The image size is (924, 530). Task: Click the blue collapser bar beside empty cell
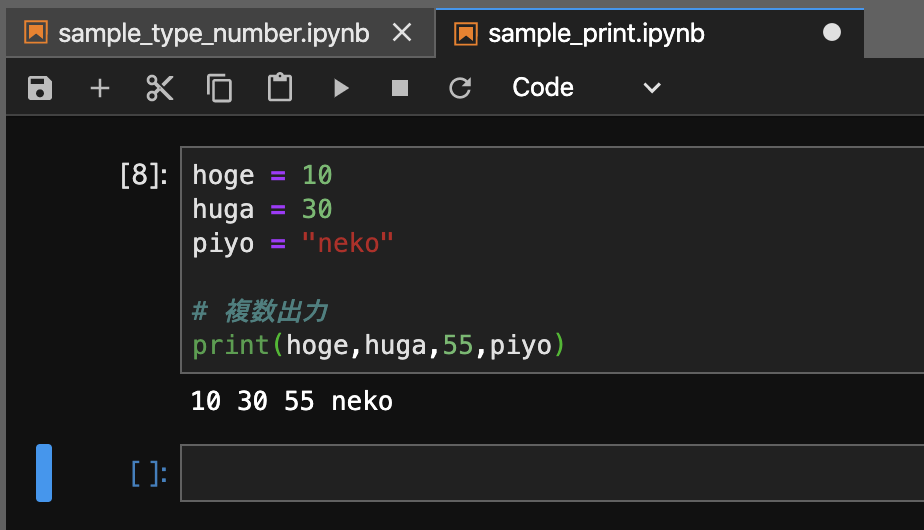[44, 472]
